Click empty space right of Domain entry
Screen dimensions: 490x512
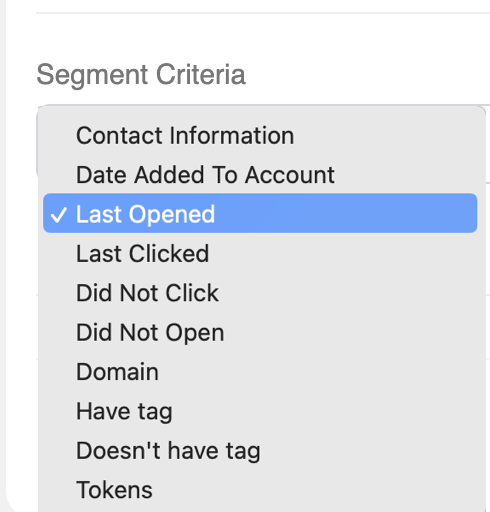pyautogui.click(x=317, y=372)
